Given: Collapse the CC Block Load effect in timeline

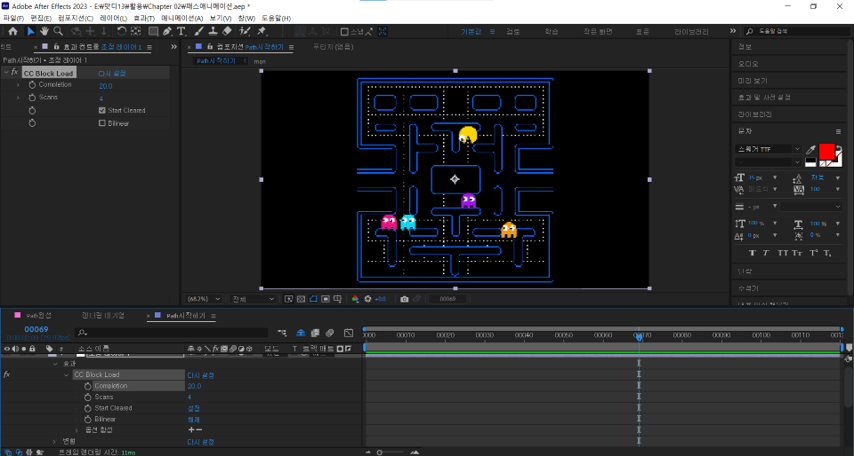Looking at the screenshot, I should [x=66, y=375].
